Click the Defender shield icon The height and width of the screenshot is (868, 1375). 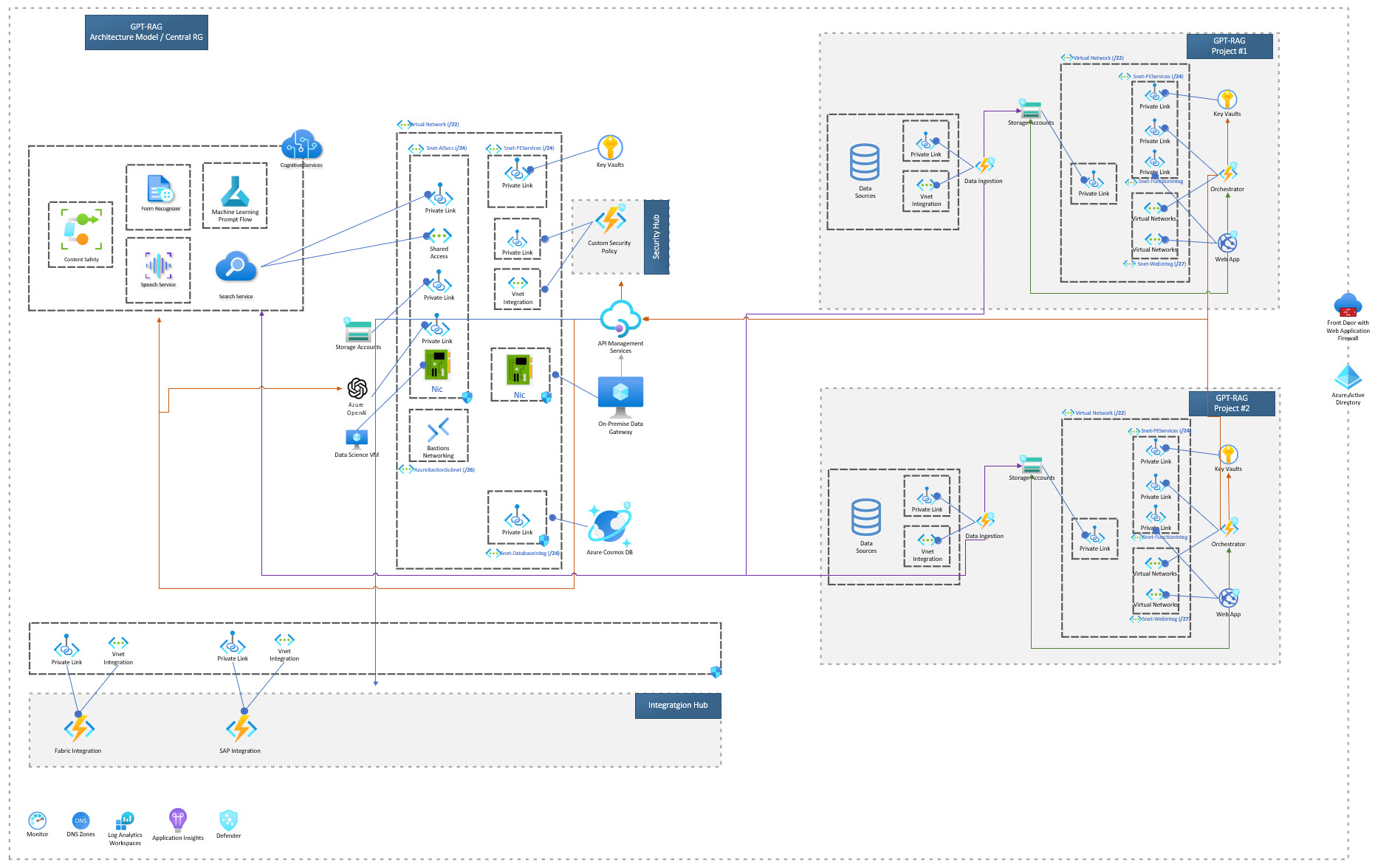tap(228, 820)
